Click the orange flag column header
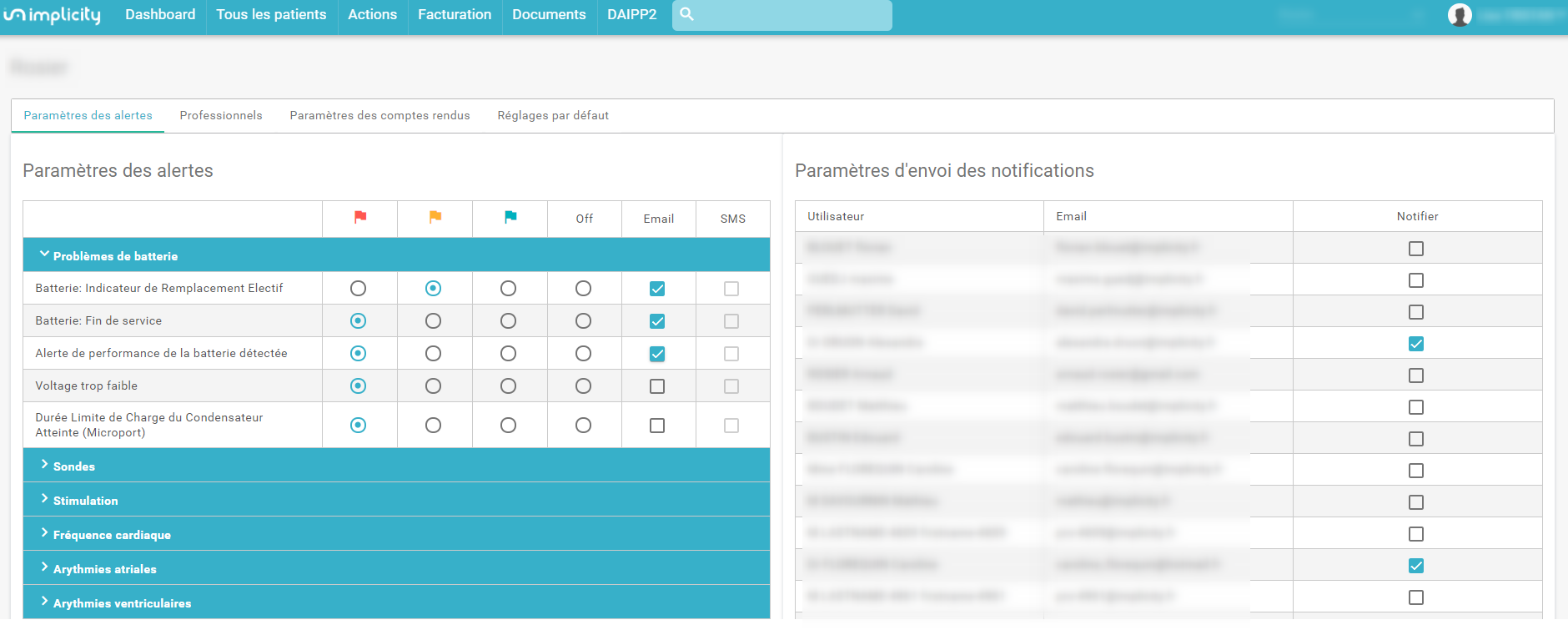 [435, 217]
